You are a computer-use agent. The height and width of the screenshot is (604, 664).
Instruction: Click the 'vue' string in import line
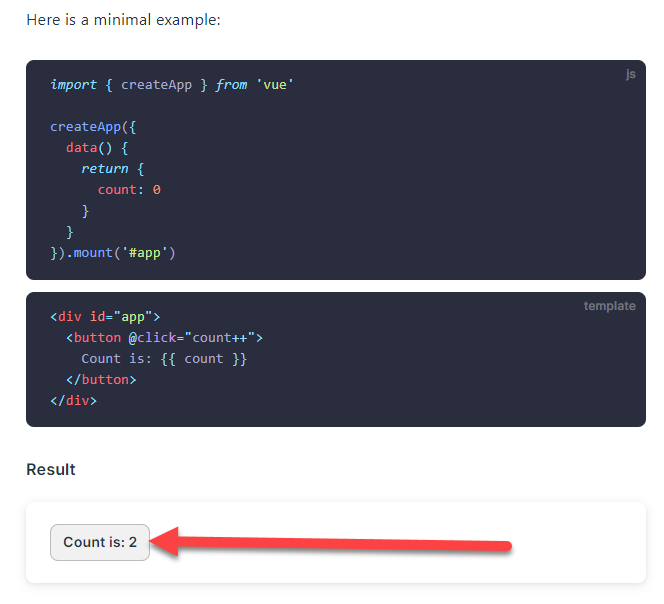275,85
